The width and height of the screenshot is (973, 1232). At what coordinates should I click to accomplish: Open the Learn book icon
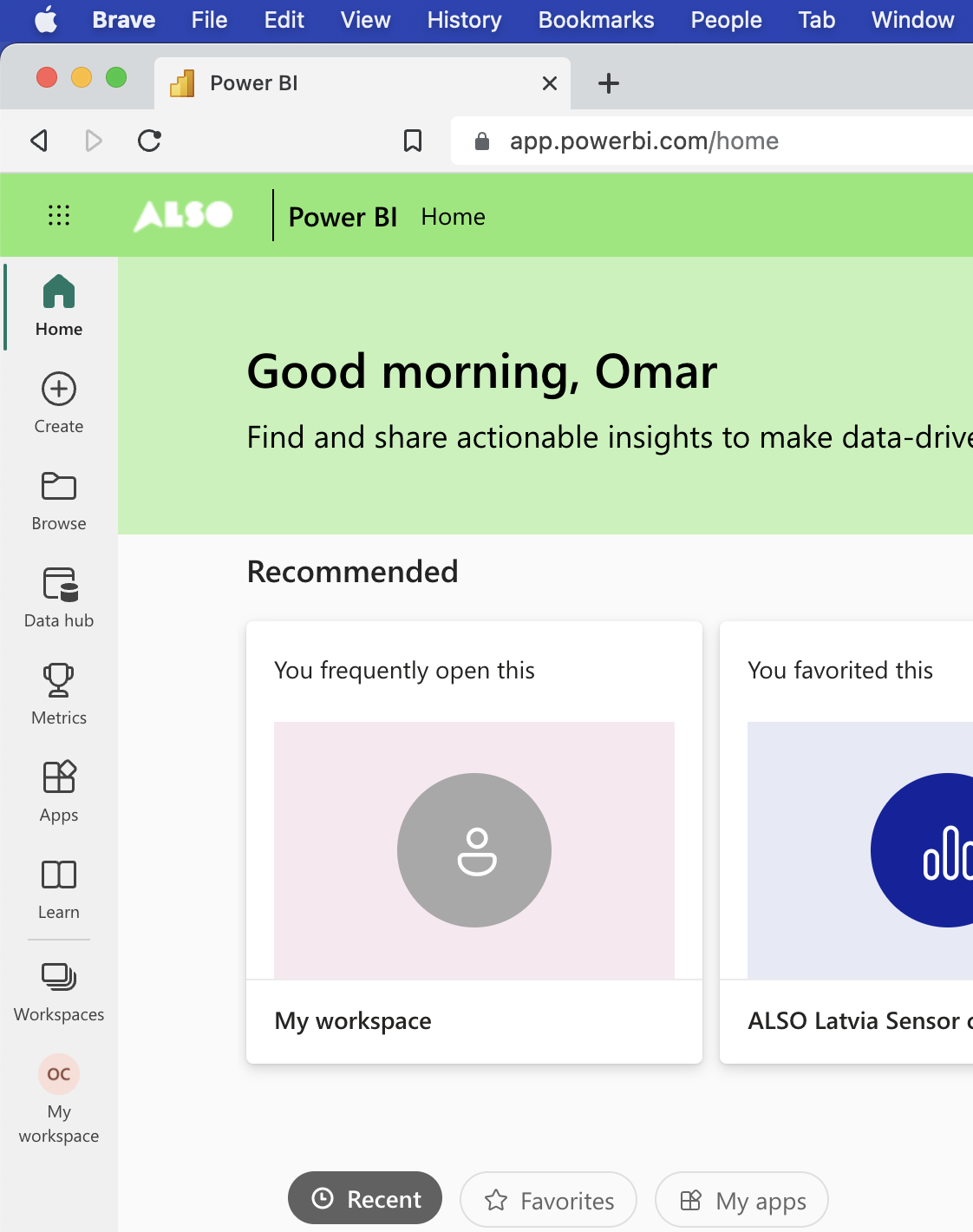(x=59, y=875)
